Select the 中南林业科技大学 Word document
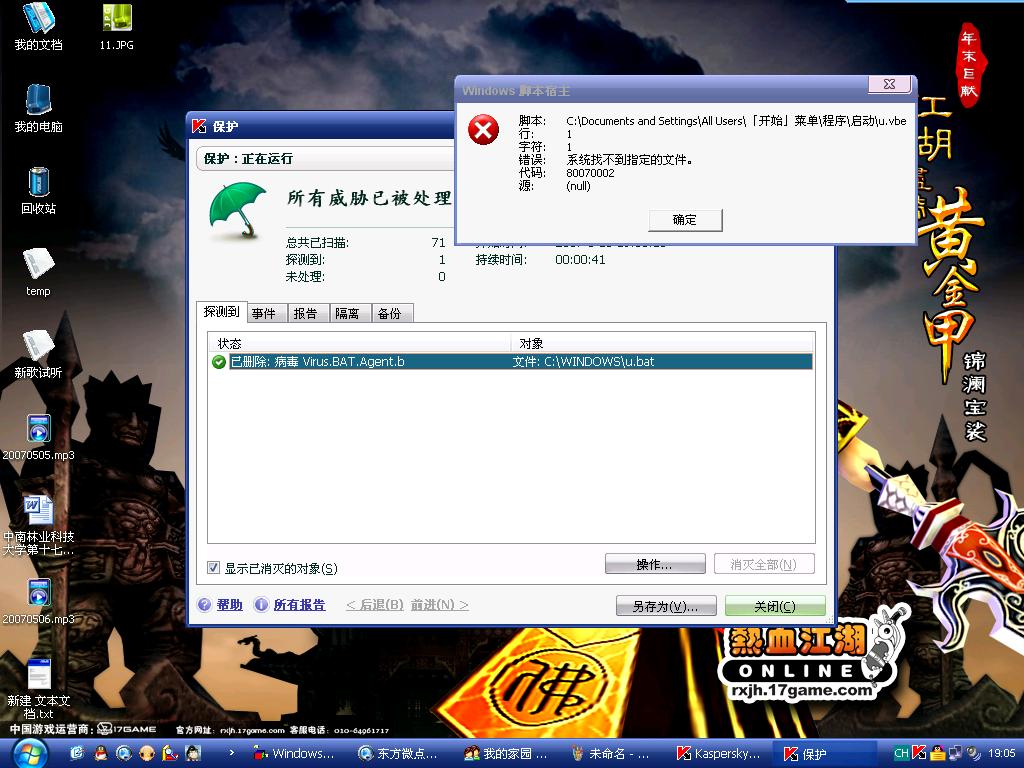 pos(39,526)
